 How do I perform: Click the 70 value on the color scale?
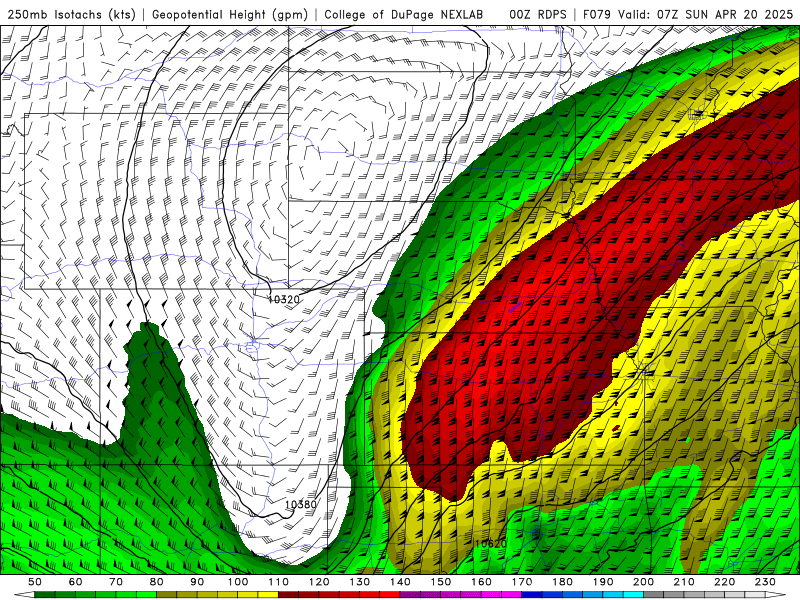coord(116,582)
